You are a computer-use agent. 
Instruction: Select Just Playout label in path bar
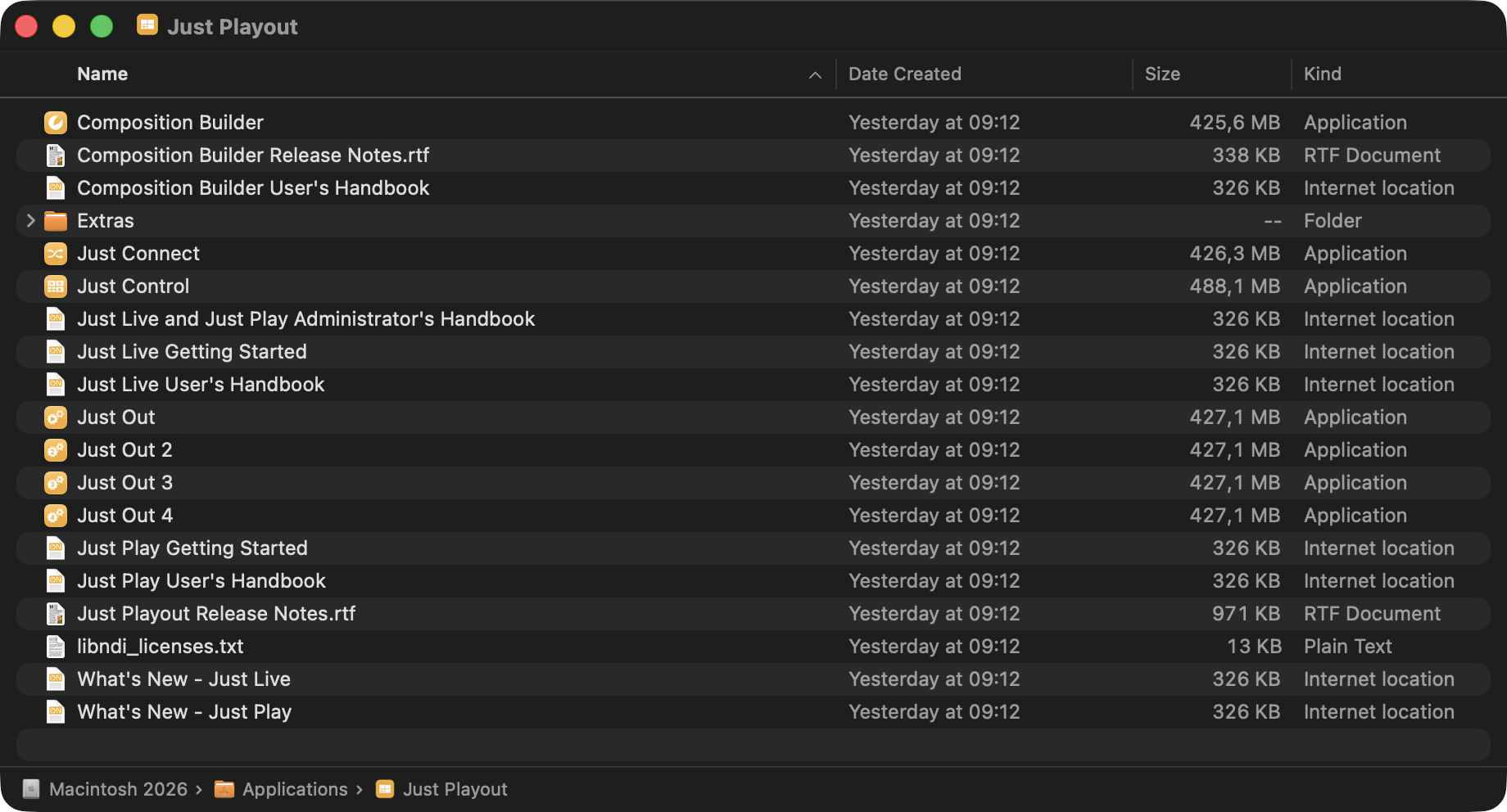coord(455,789)
